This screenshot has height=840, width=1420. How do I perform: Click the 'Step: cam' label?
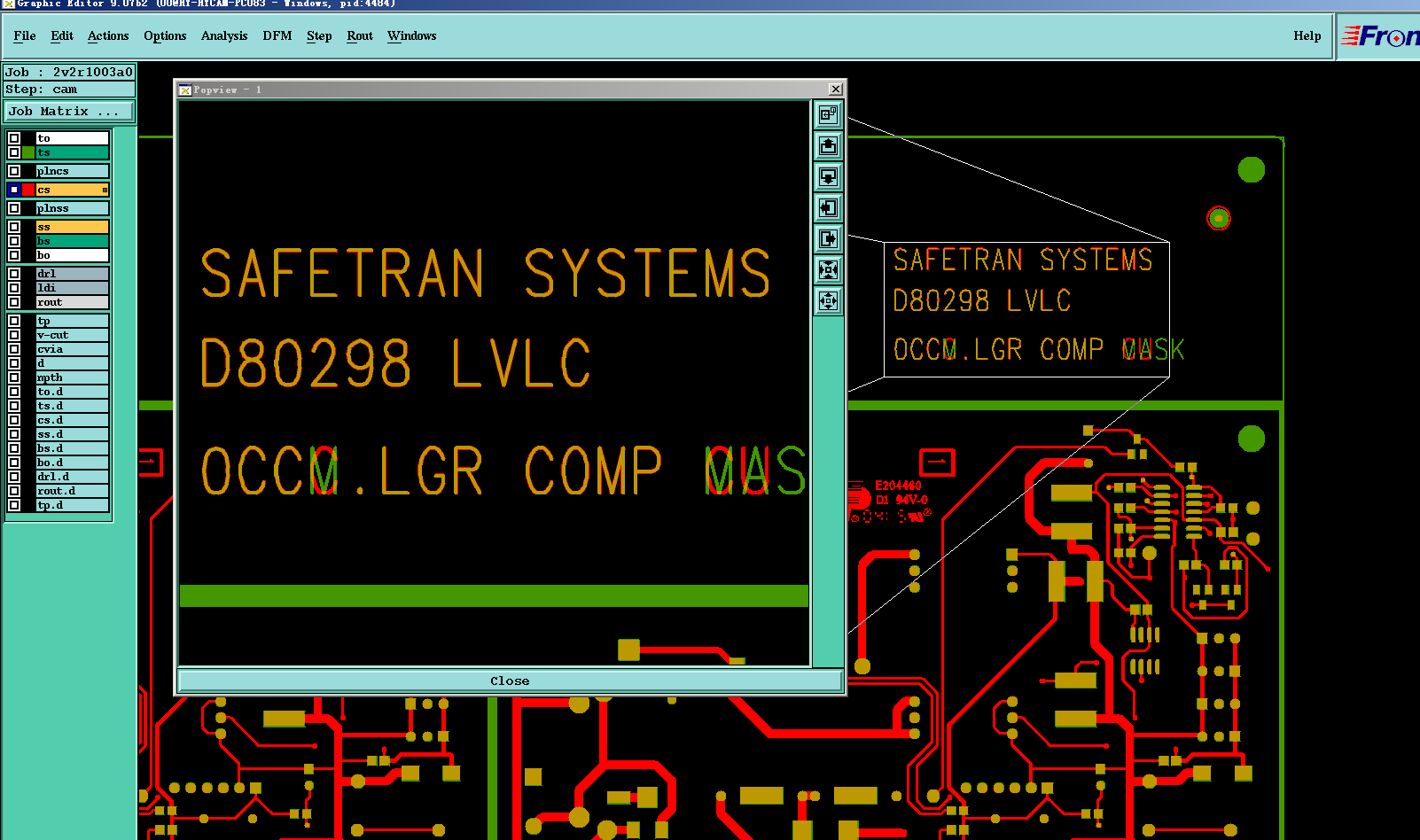pos(69,89)
